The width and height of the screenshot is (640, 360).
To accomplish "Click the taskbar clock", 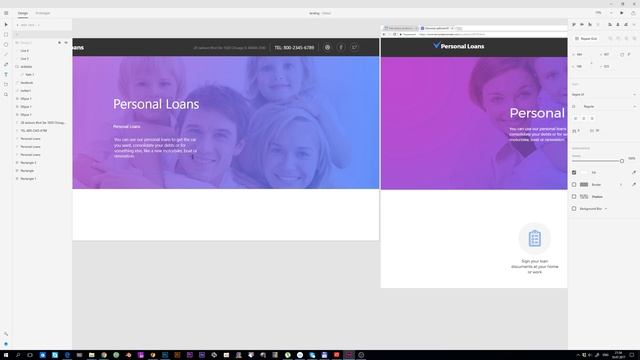I will [x=618, y=355].
